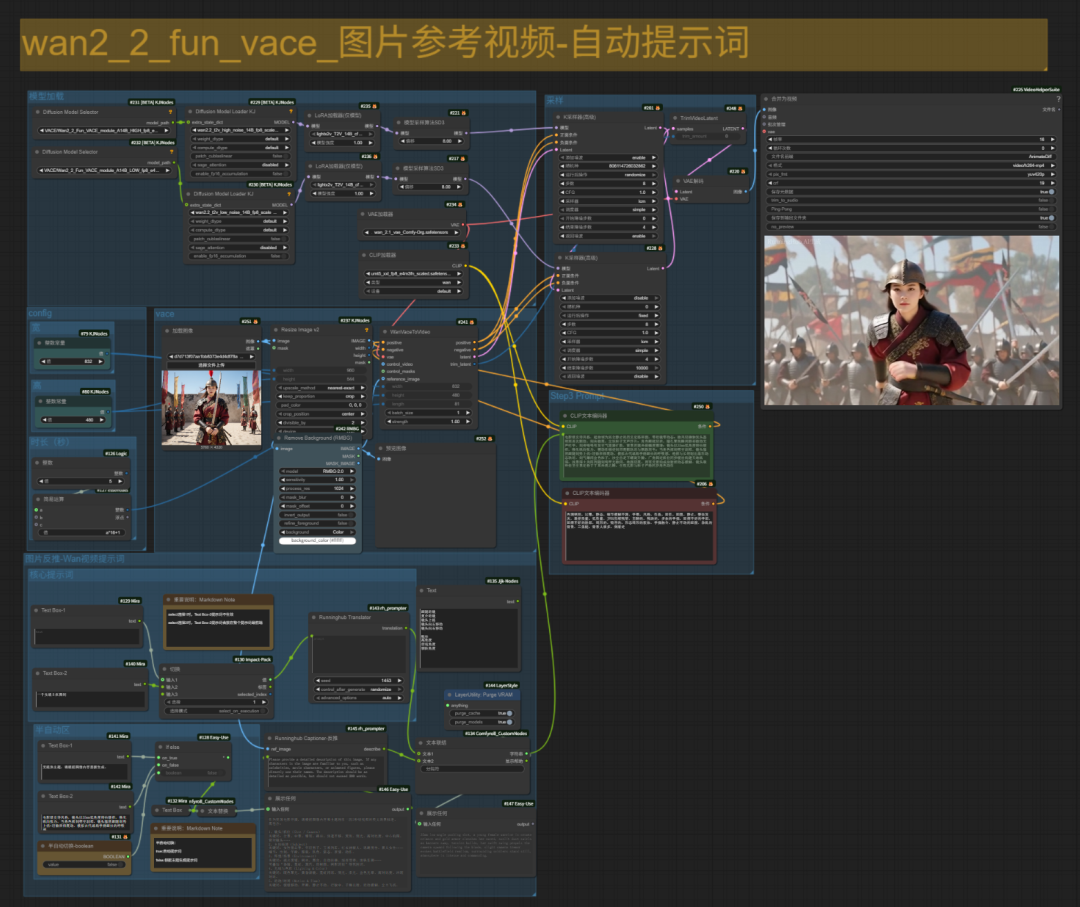This screenshot has width=1080, height=907.
Task: Open crop_position center dropdown
Action: 321,414
